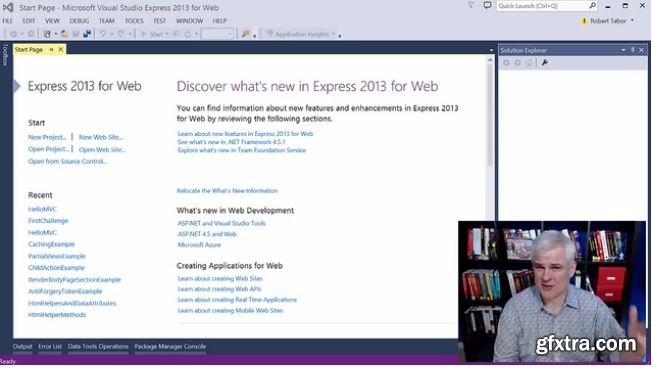Screen dimensions: 653x367
Task: Toggle the pin on Start Page tab
Action: (52, 50)
